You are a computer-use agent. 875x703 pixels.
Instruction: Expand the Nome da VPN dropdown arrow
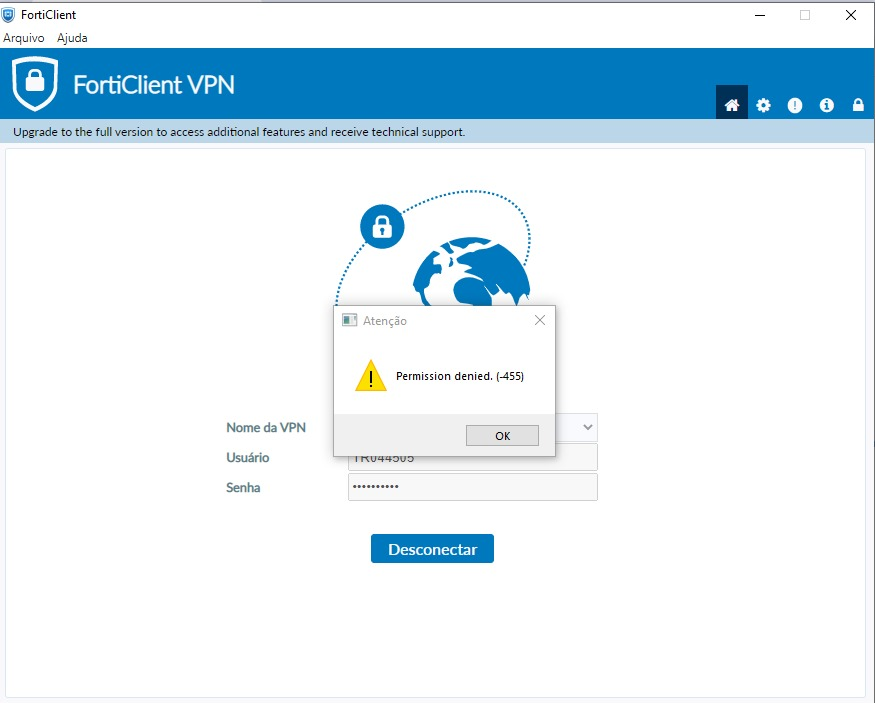point(587,427)
